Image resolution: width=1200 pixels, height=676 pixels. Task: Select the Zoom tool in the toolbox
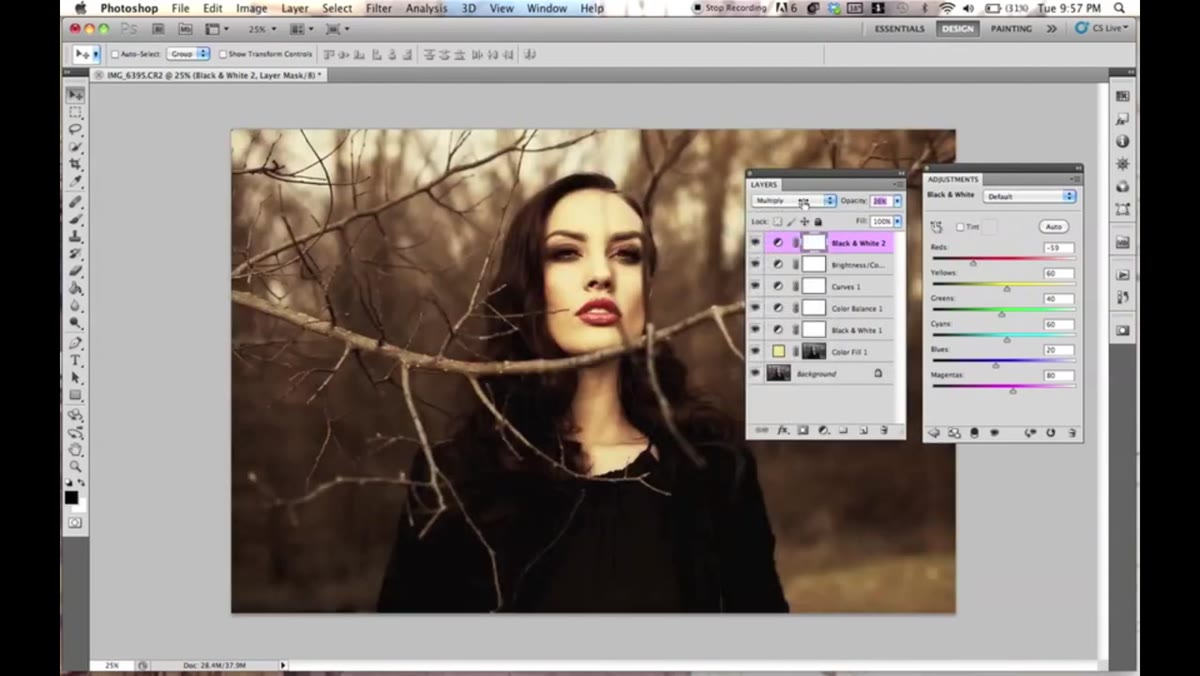(75, 467)
